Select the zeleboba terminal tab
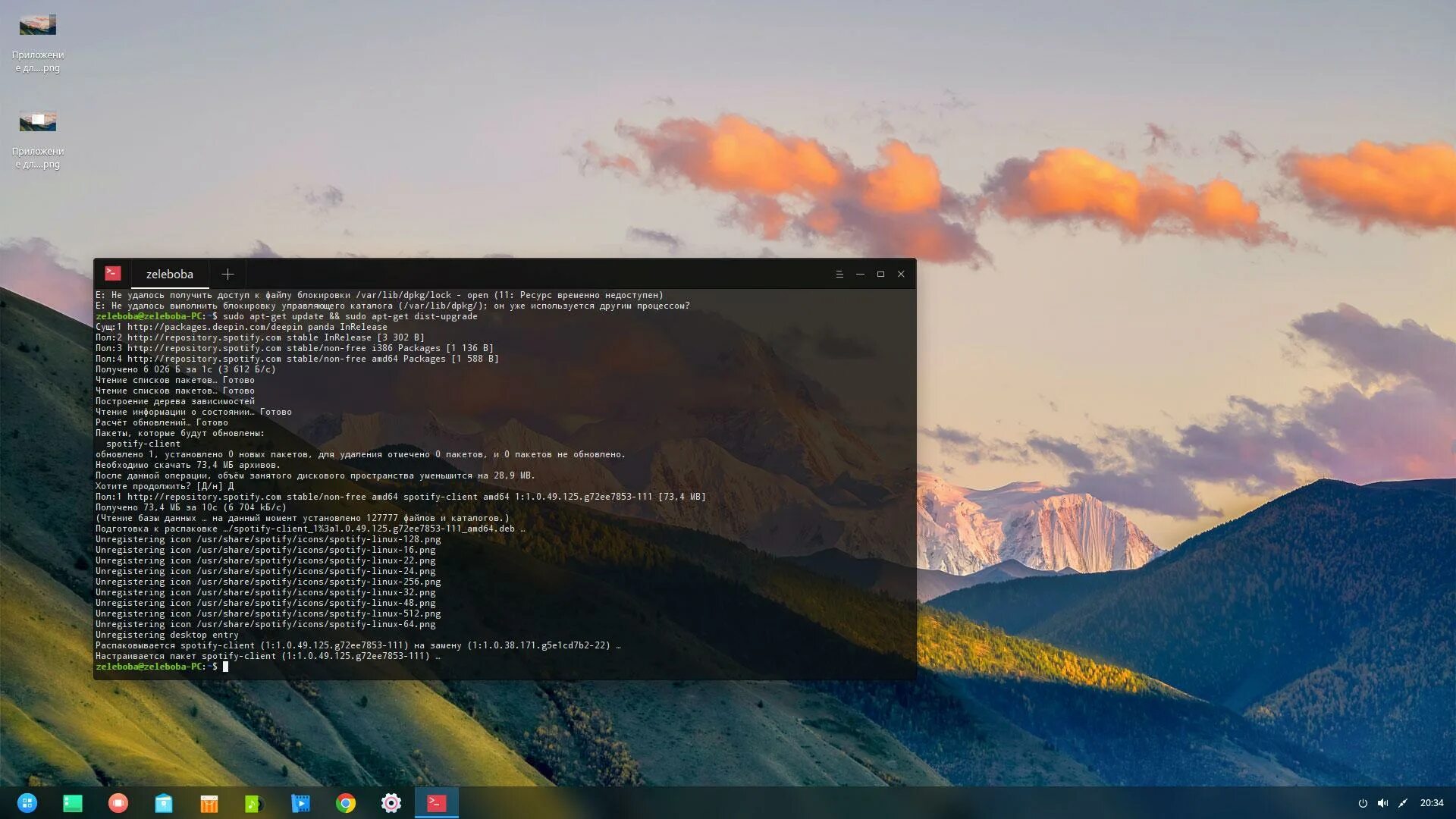This screenshot has width=1456, height=819. [x=170, y=275]
